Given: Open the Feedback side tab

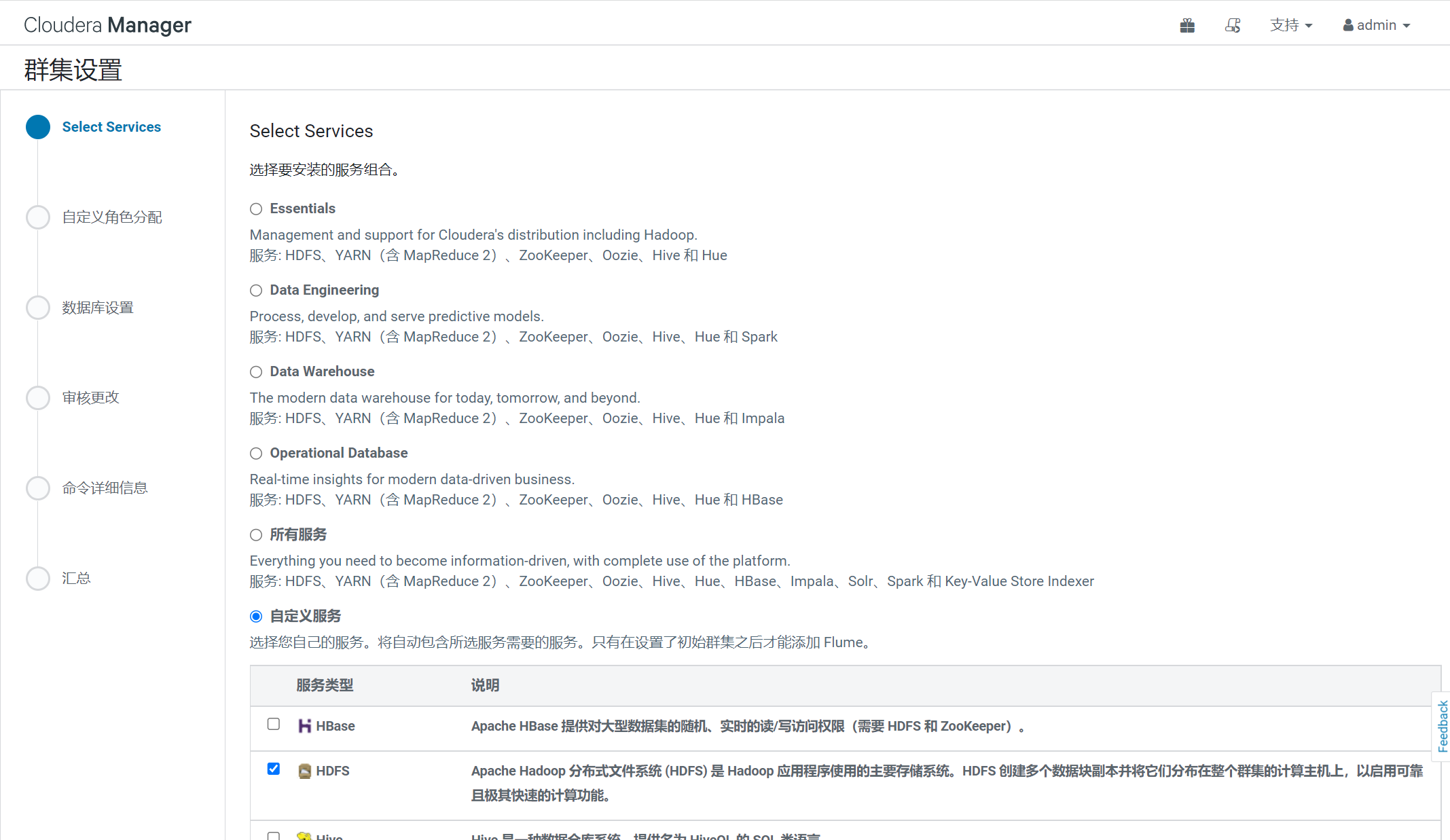Looking at the screenshot, I should [1442, 727].
